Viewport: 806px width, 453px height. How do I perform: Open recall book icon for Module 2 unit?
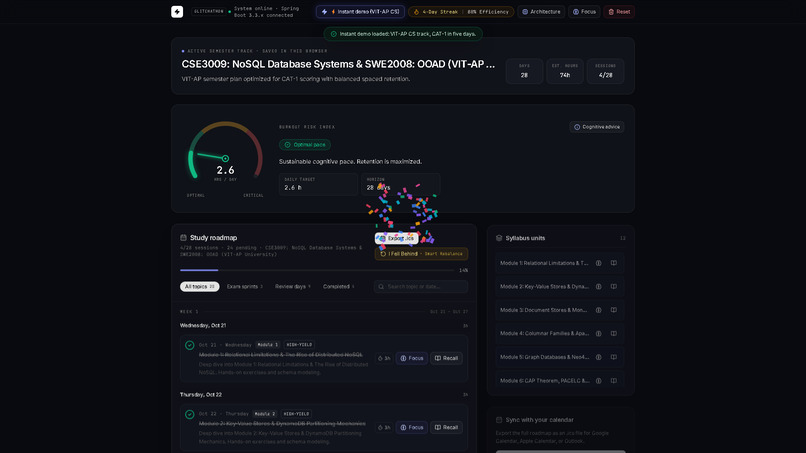(614, 286)
